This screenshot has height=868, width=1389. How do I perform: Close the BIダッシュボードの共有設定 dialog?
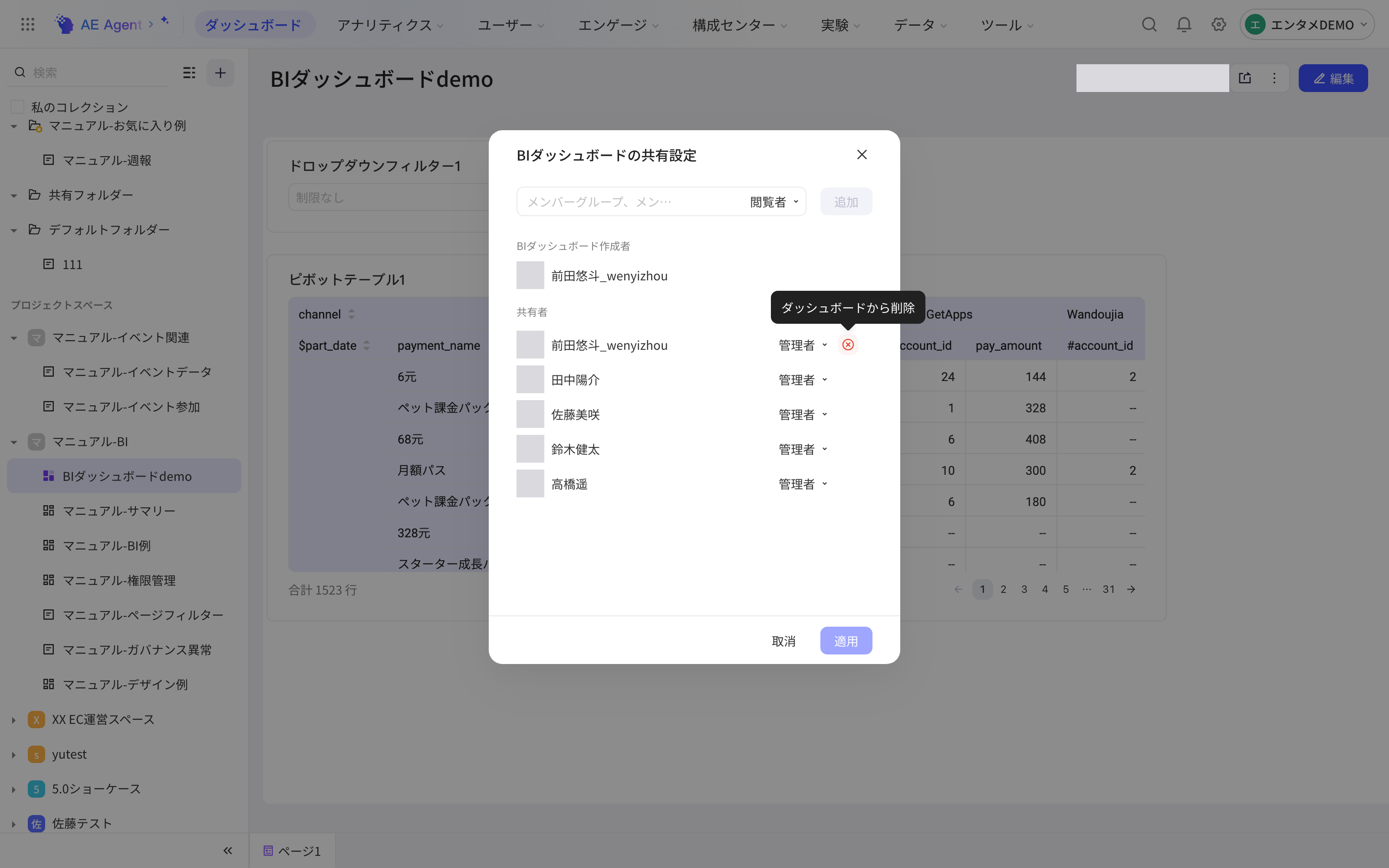tap(862, 155)
